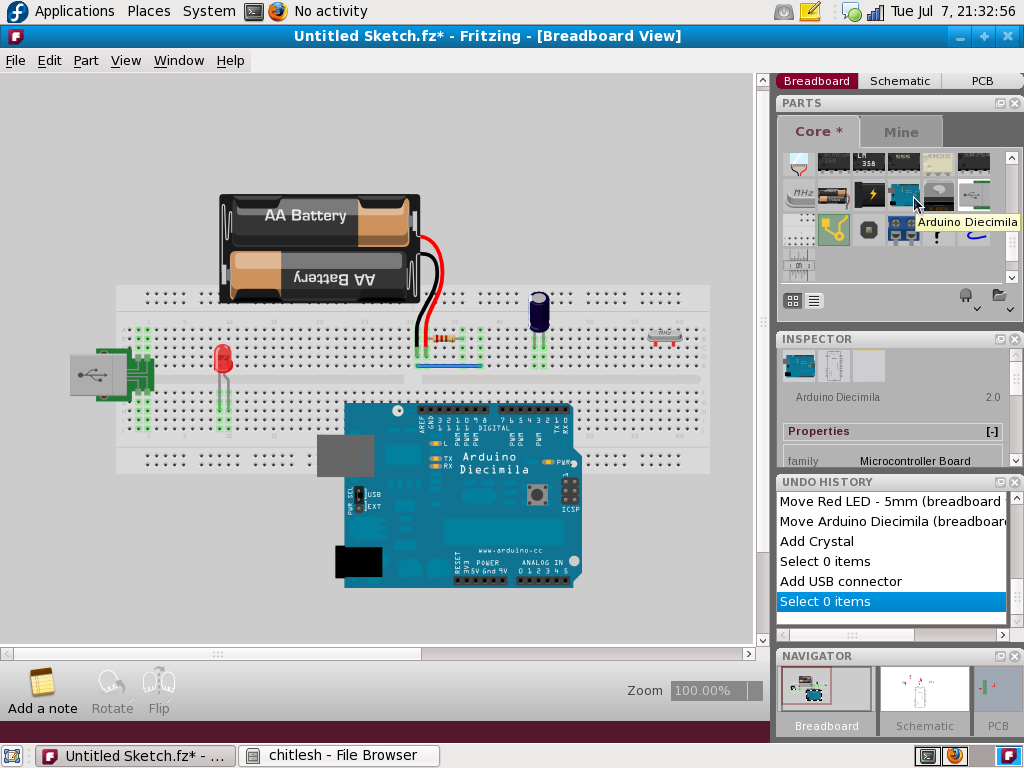Image resolution: width=1024 pixels, height=768 pixels.
Task: Choose the pushbutton part icon
Action: [x=869, y=231]
